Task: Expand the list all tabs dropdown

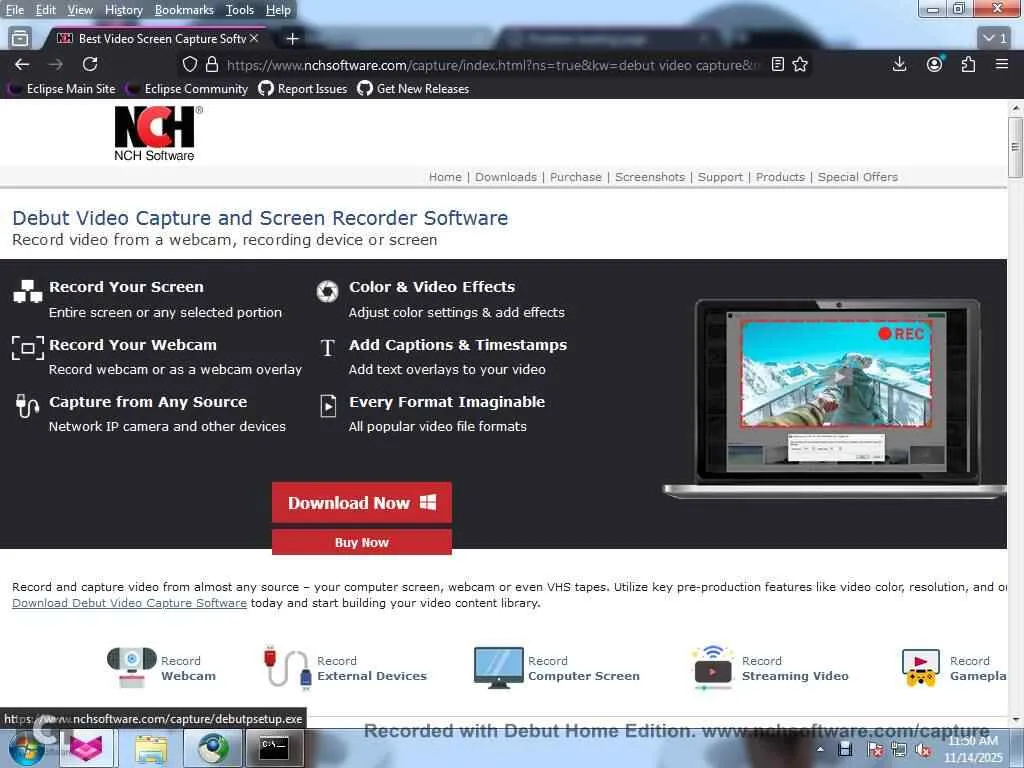Action: (996, 38)
